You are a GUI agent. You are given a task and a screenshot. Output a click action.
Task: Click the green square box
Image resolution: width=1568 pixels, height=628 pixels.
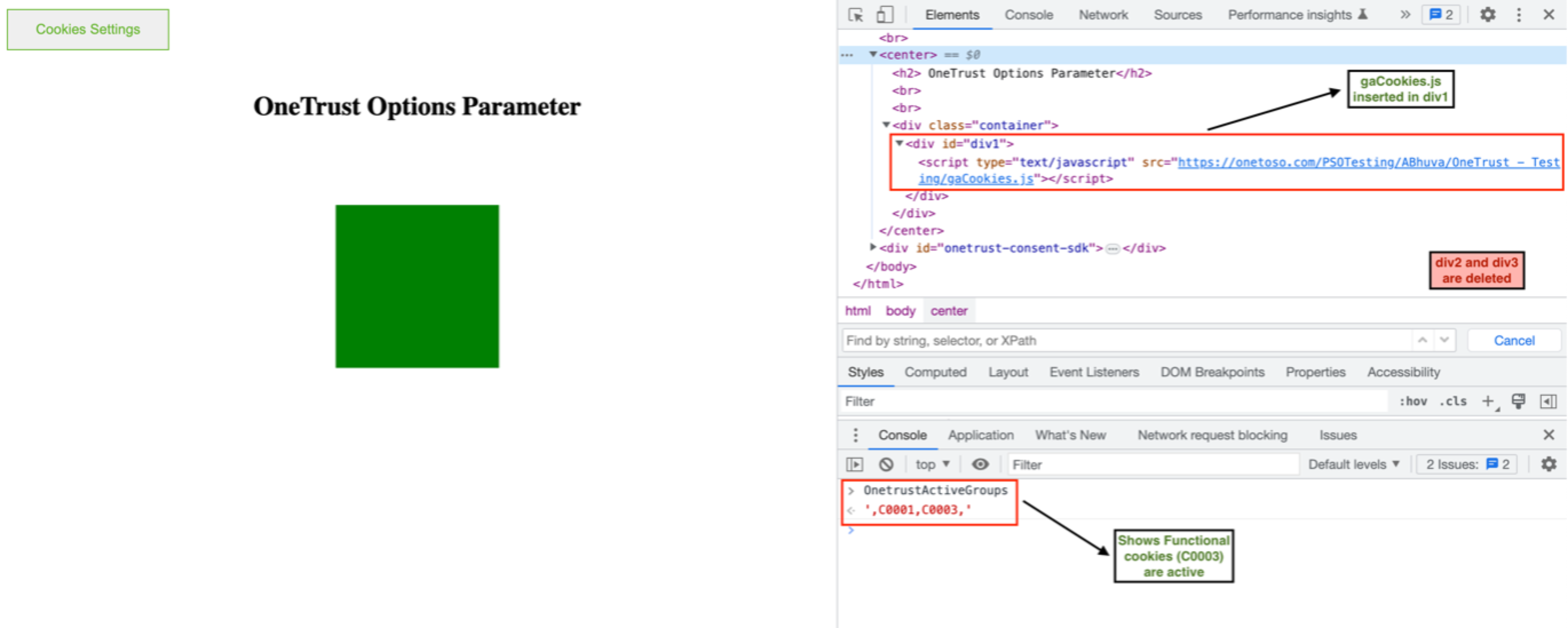pyautogui.click(x=417, y=286)
